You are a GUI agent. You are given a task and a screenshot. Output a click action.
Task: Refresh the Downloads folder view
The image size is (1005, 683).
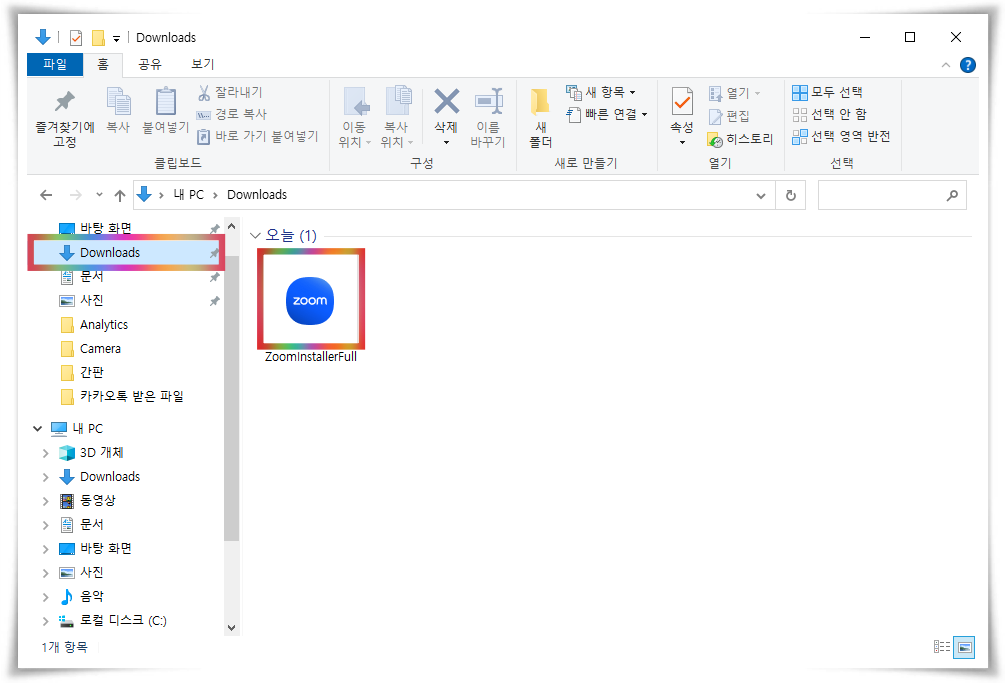(791, 195)
